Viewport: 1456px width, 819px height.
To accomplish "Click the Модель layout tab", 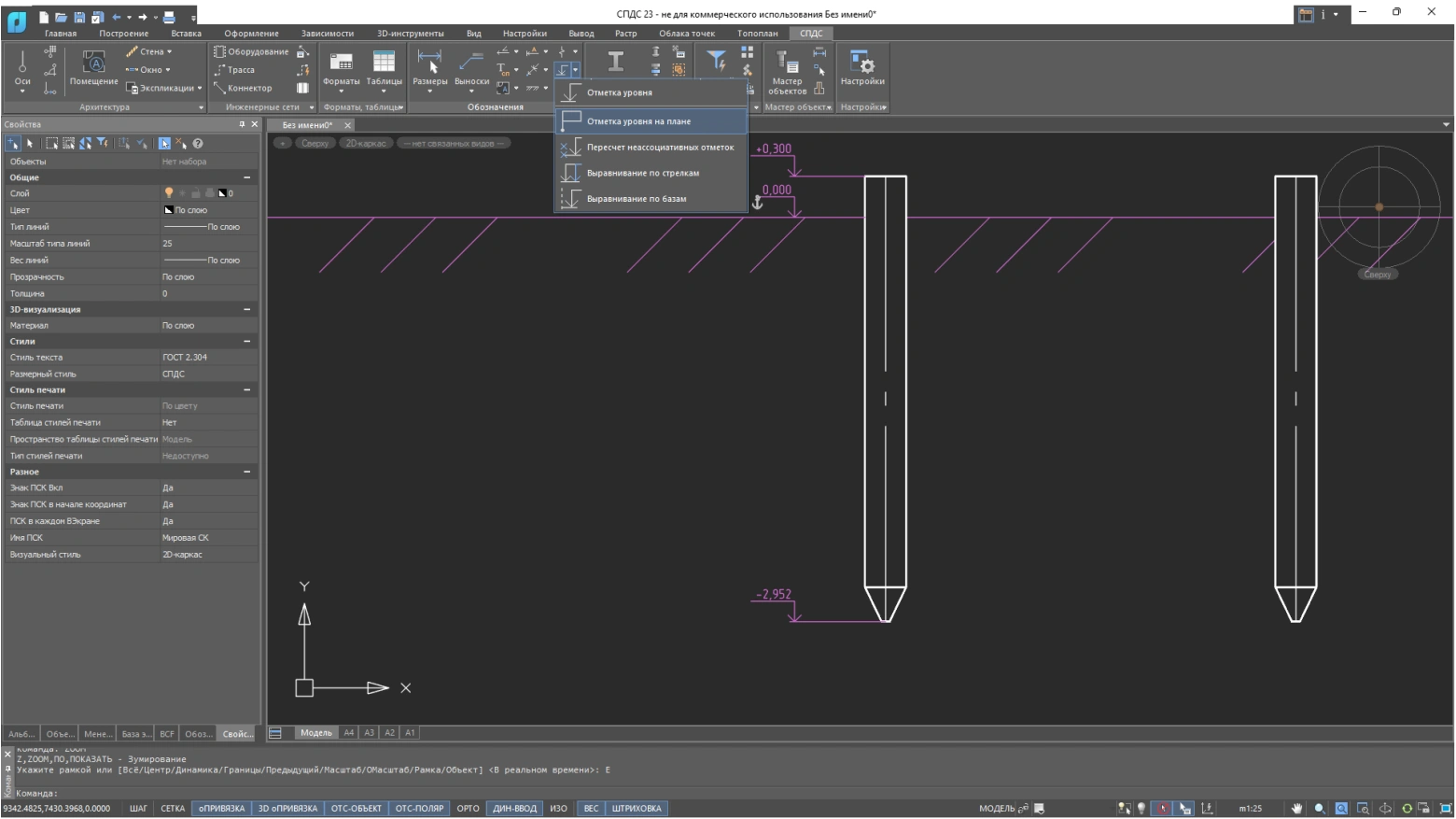I will click(x=315, y=733).
